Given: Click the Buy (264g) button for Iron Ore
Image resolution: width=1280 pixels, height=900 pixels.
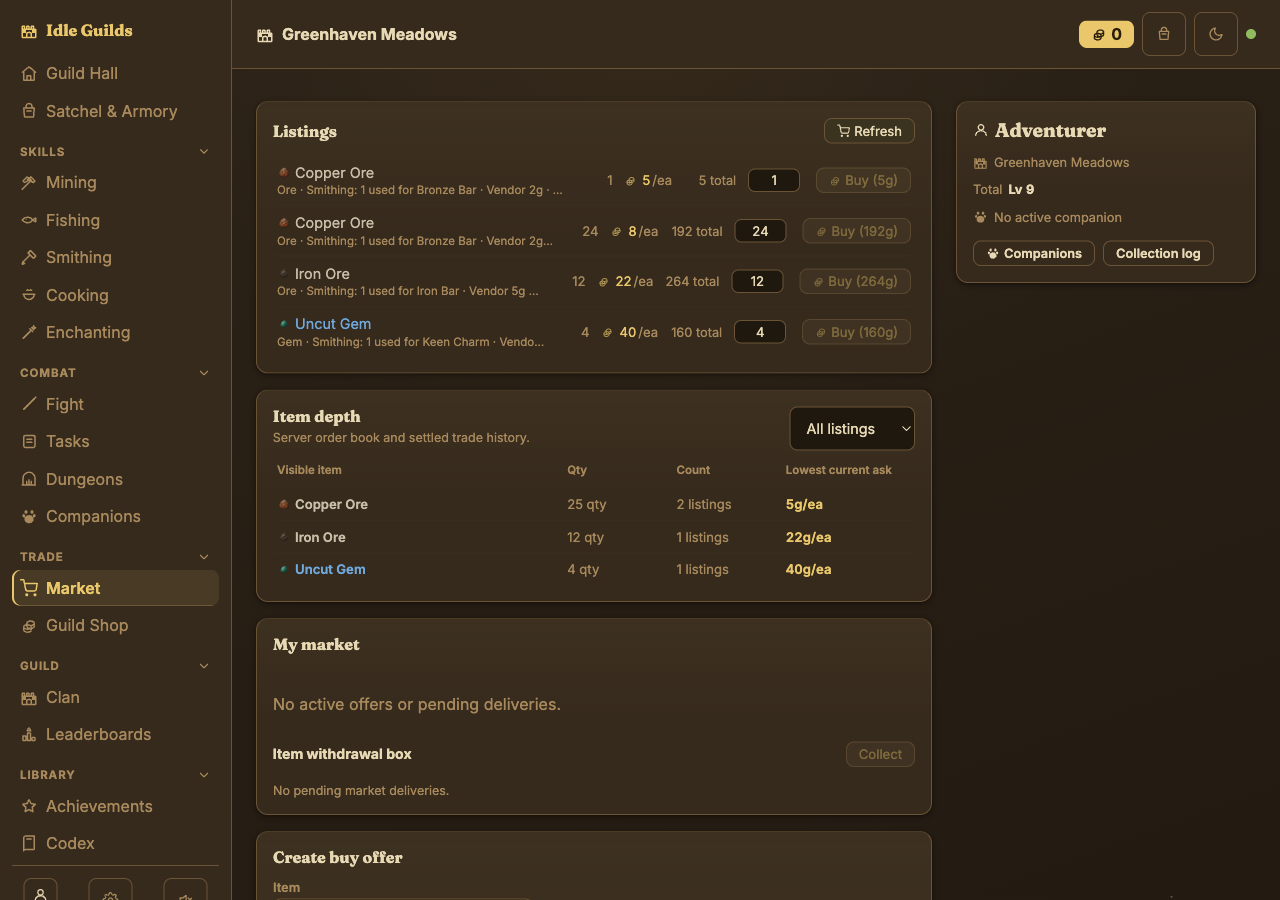Looking at the screenshot, I should [855, 281].
